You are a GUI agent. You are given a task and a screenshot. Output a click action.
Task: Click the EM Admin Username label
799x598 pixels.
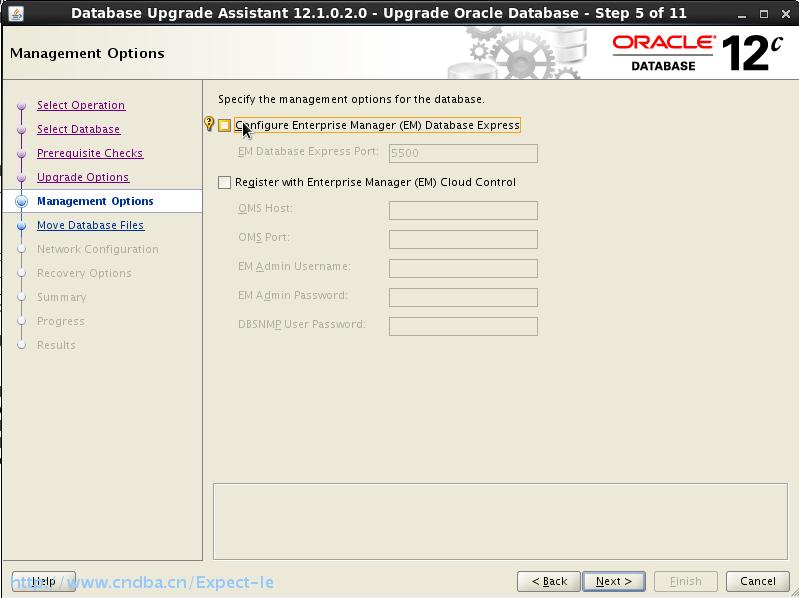(294, 266)
